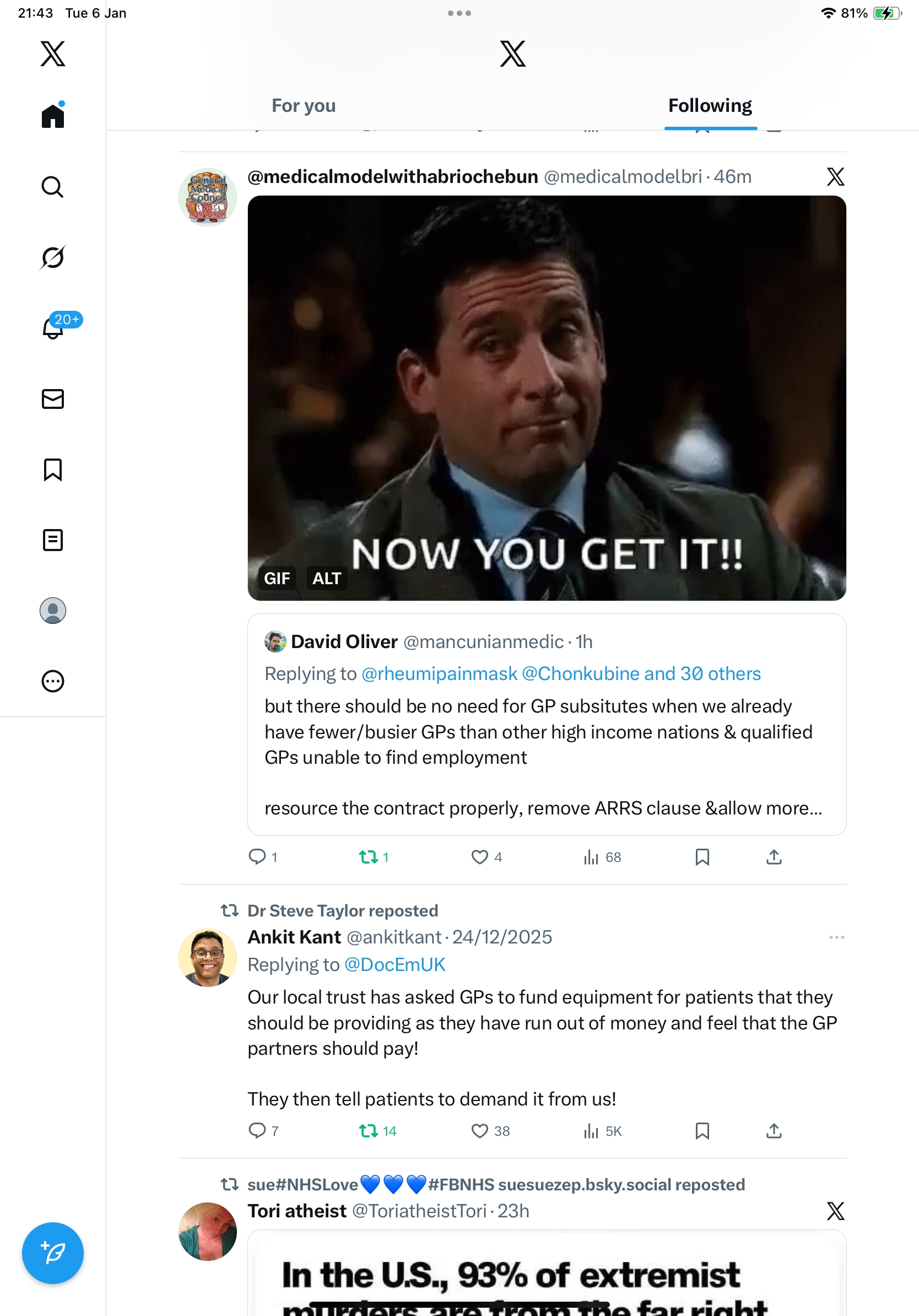Open Notifications bell with 20+ badge
This screenshot has width=919, height=1316.
[53, 328]
